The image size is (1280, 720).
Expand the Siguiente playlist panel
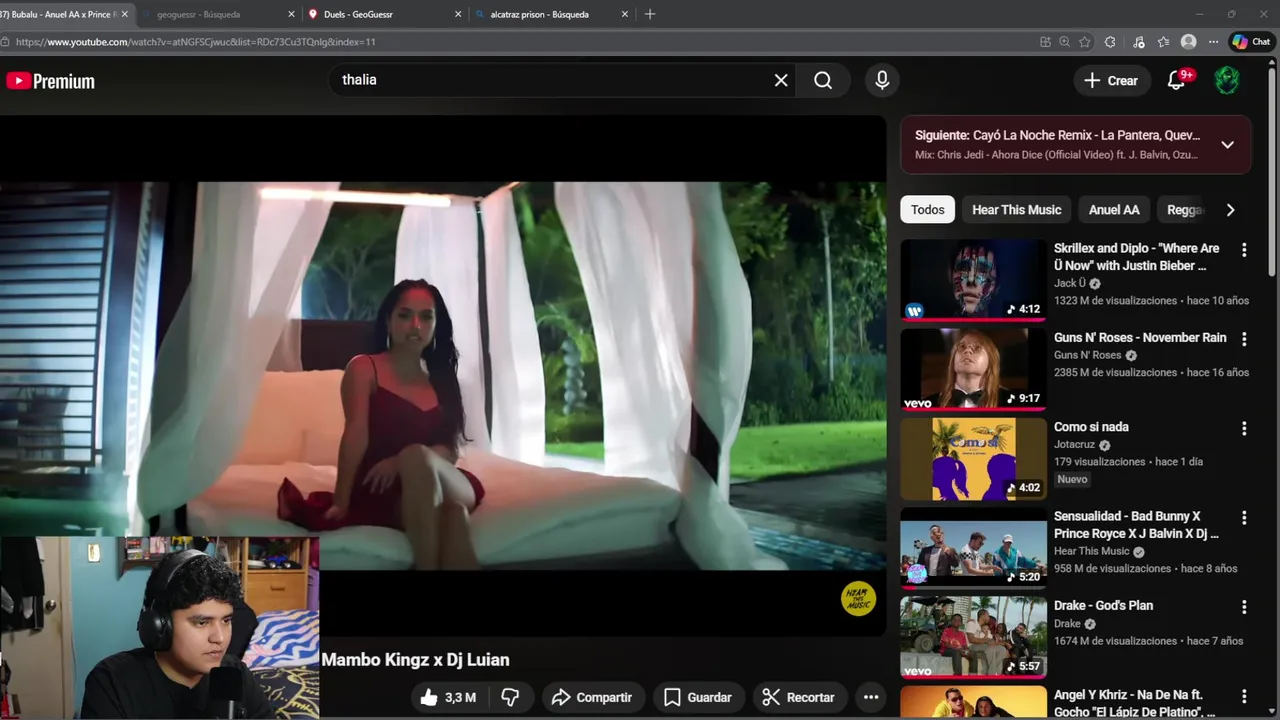click(x=1227, y=144)
